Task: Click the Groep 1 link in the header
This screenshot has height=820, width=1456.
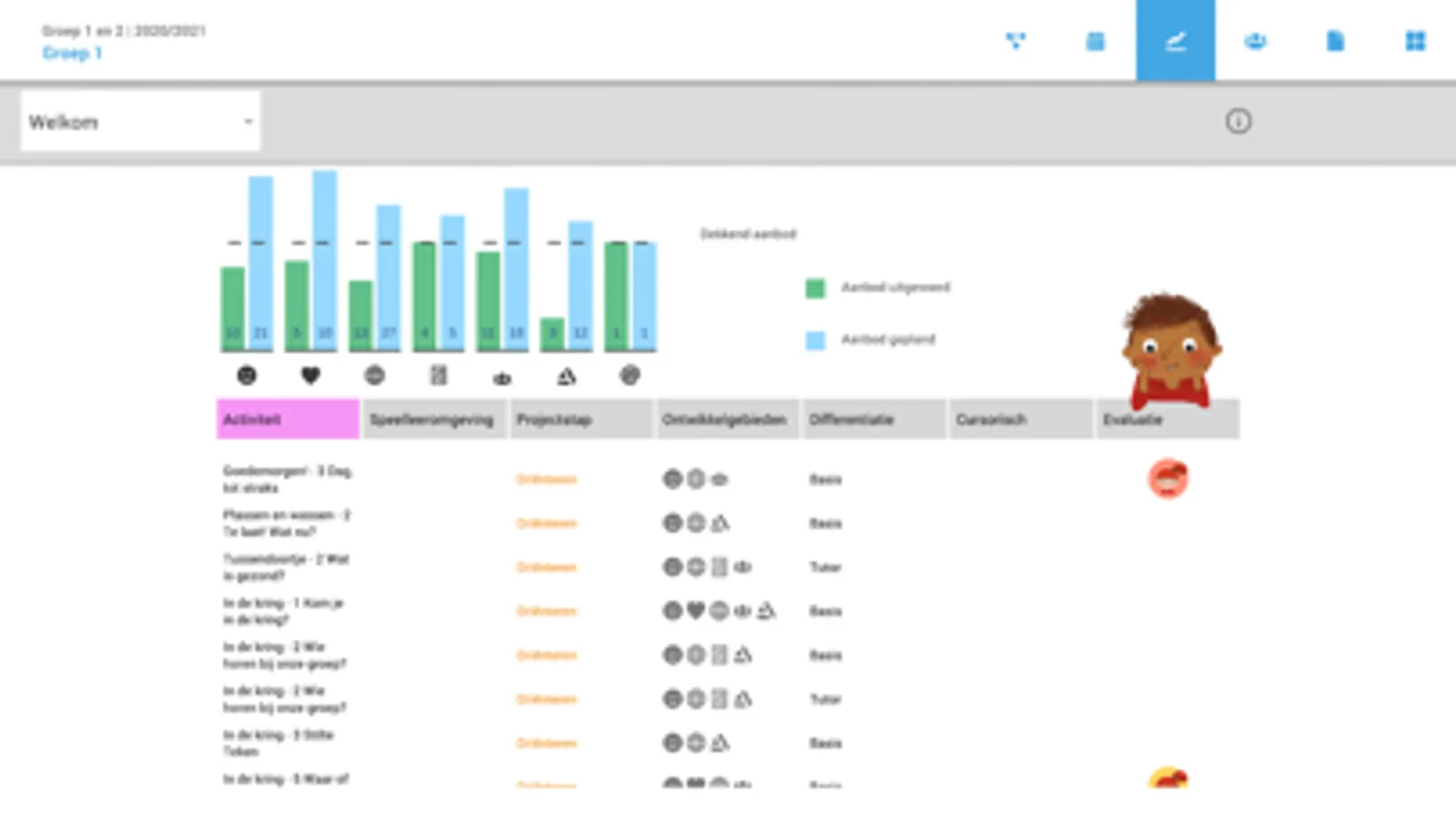Action: tap(72, 53)
